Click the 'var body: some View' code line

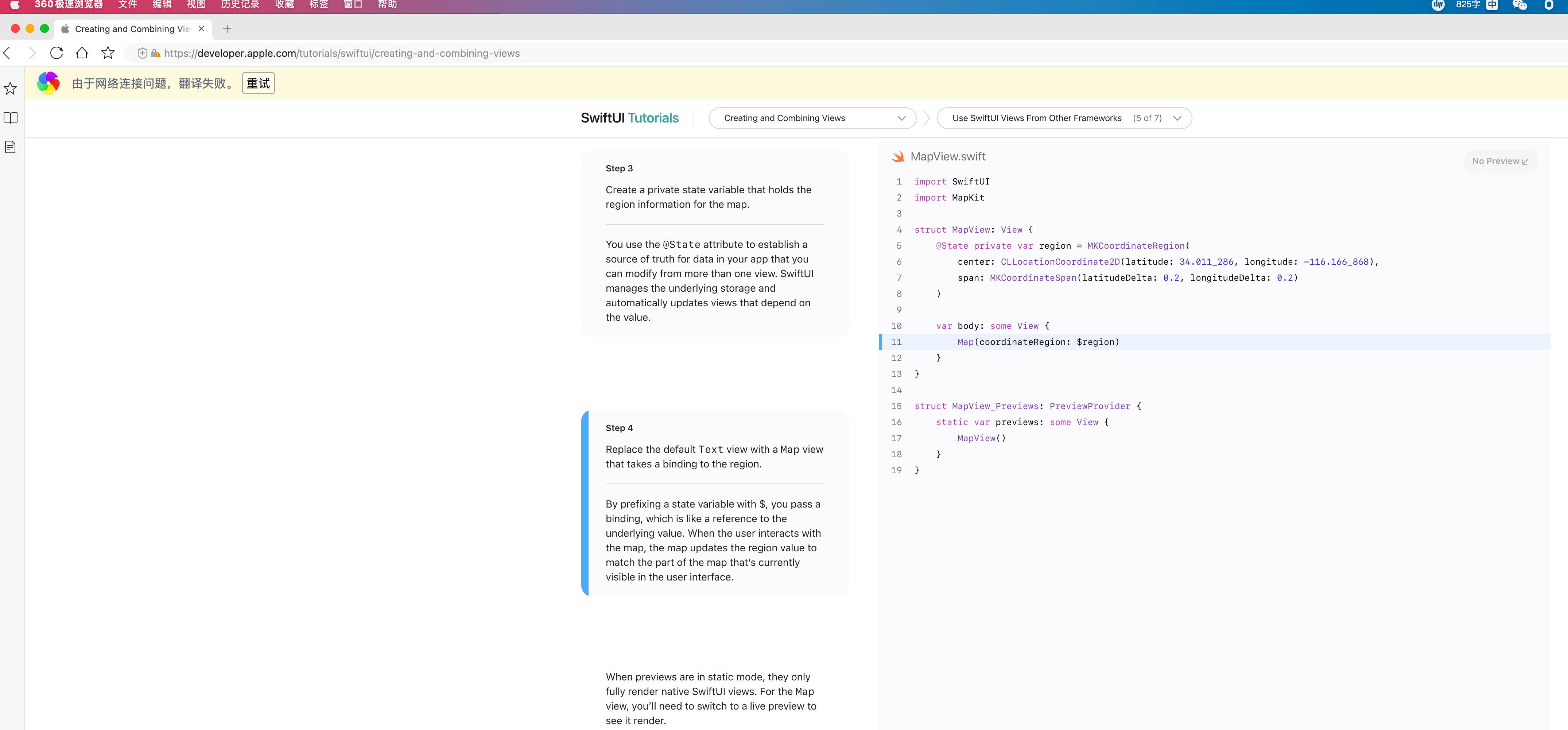(992, 326)
